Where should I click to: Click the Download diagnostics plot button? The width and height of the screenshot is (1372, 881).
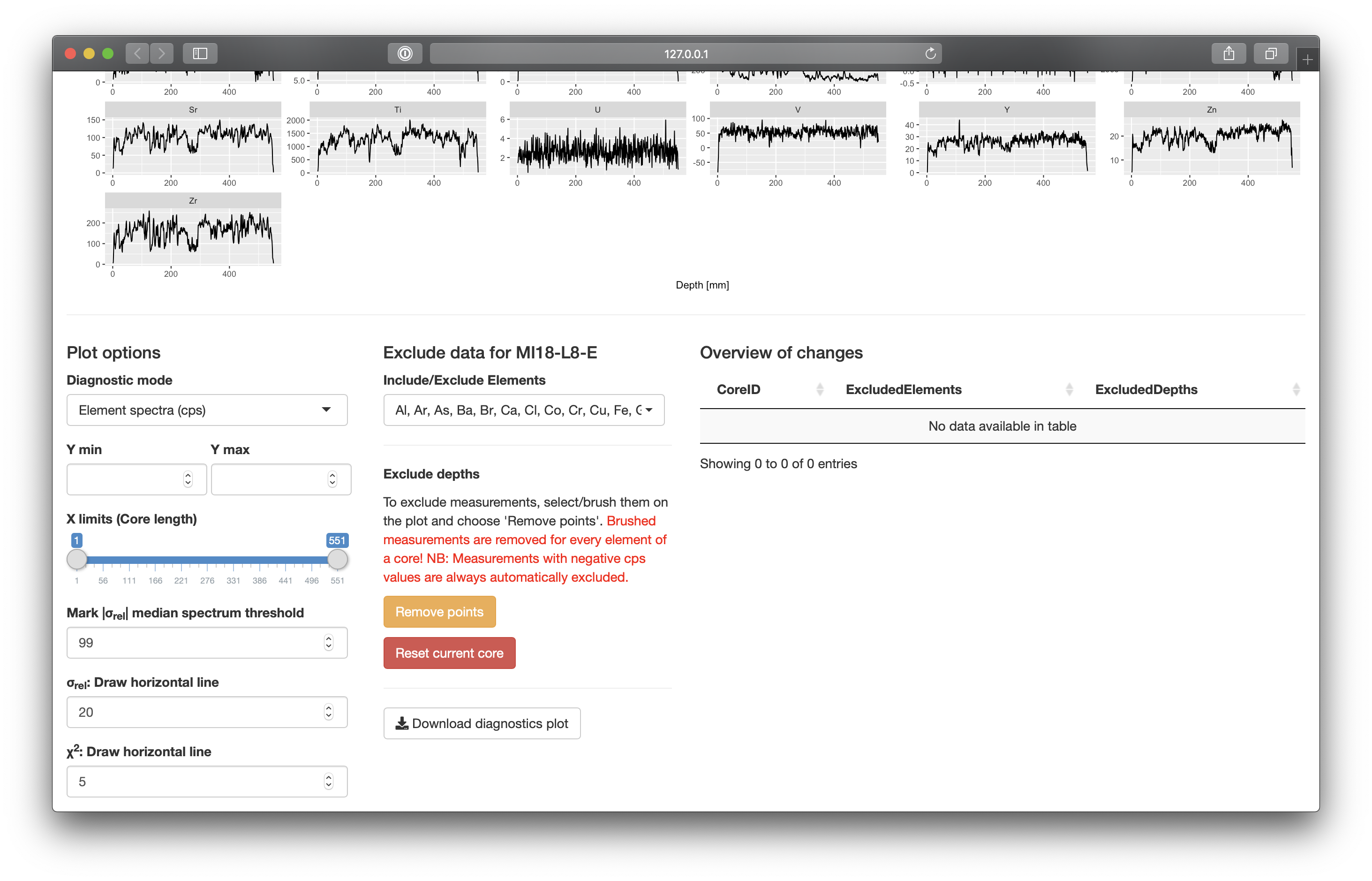pos(482,724)
